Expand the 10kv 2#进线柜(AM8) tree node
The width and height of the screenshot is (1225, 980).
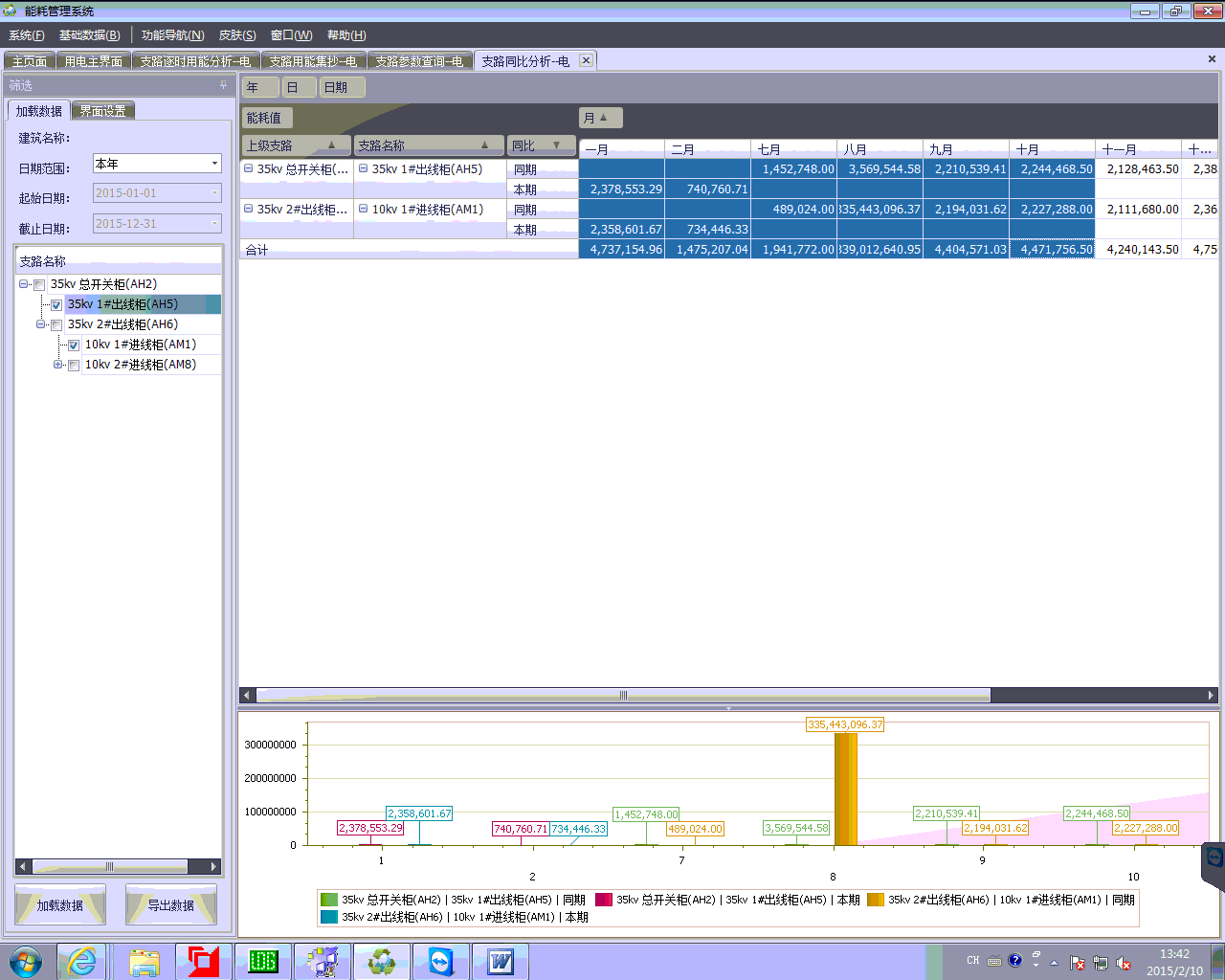coord(57,365)
